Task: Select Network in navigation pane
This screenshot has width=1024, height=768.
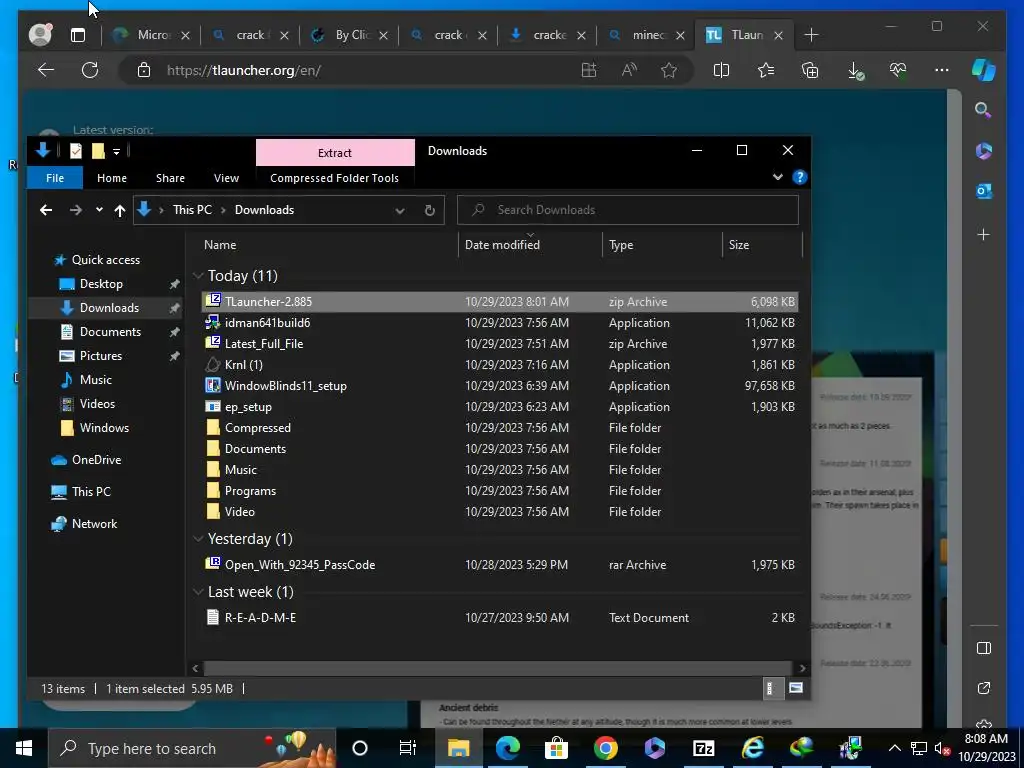Action: pyautogui.click(x=95, y=524)
